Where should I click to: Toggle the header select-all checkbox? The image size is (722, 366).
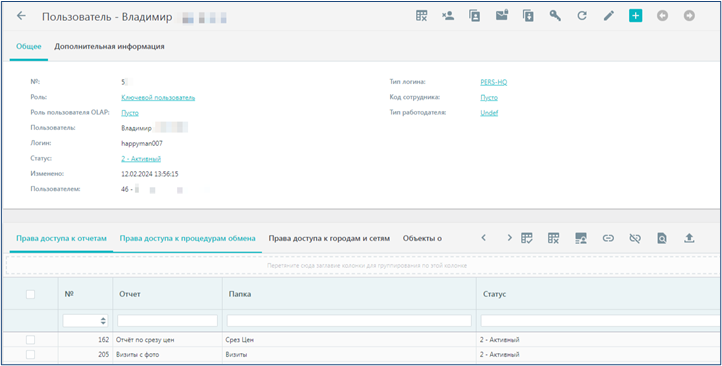pos(30,295)
